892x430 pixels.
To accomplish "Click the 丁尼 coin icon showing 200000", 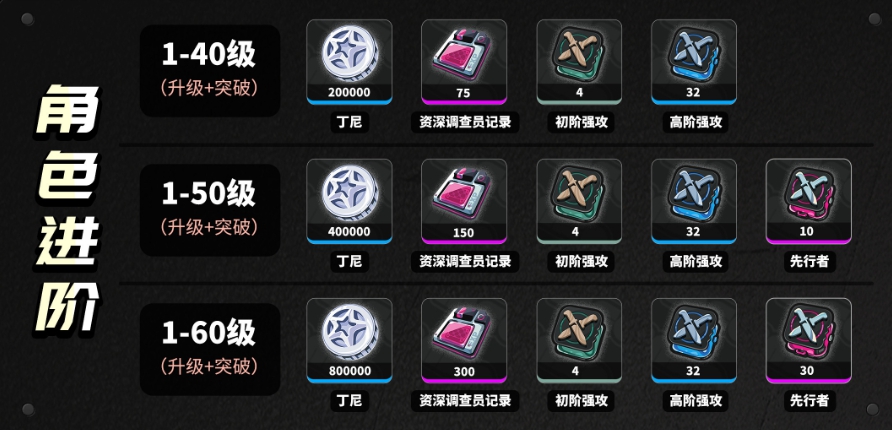I will pos(349,62).
